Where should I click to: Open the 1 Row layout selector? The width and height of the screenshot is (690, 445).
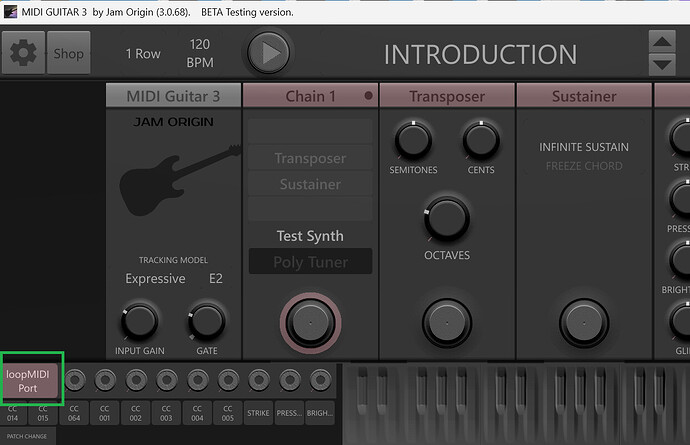coord(143,54)
